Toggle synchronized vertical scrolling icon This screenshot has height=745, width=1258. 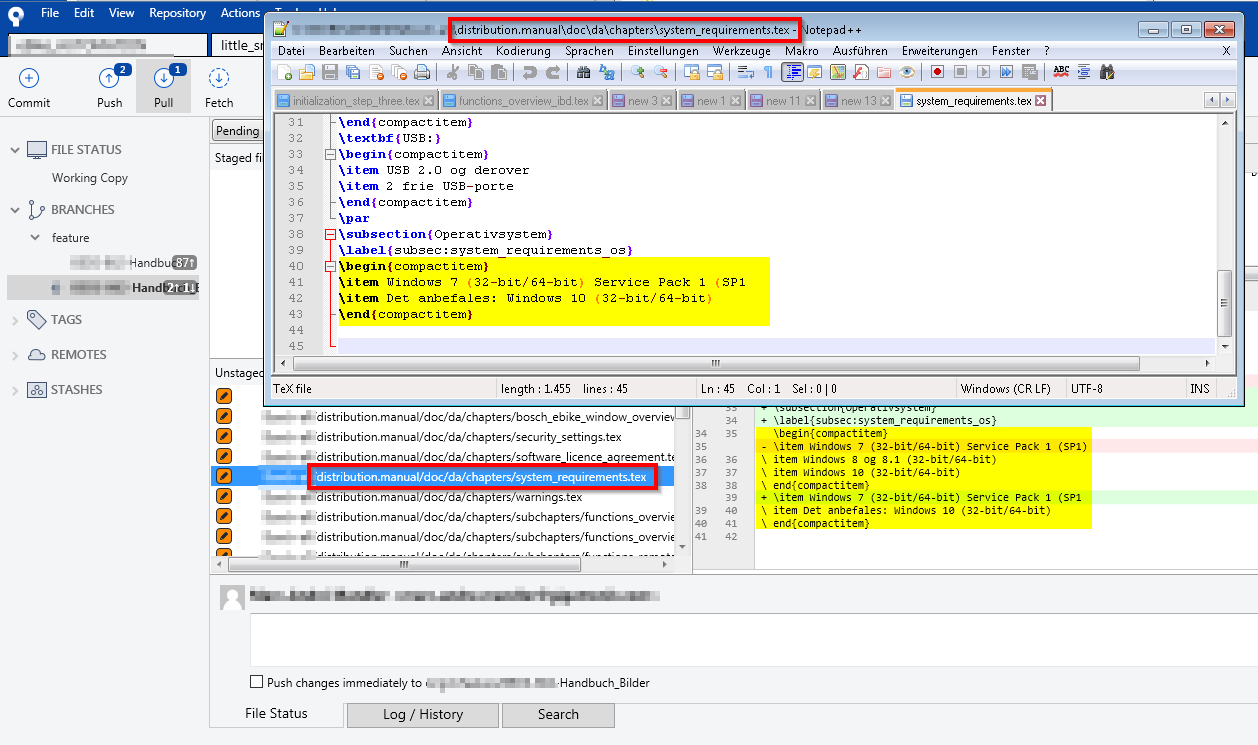click(x=691, y=72)
